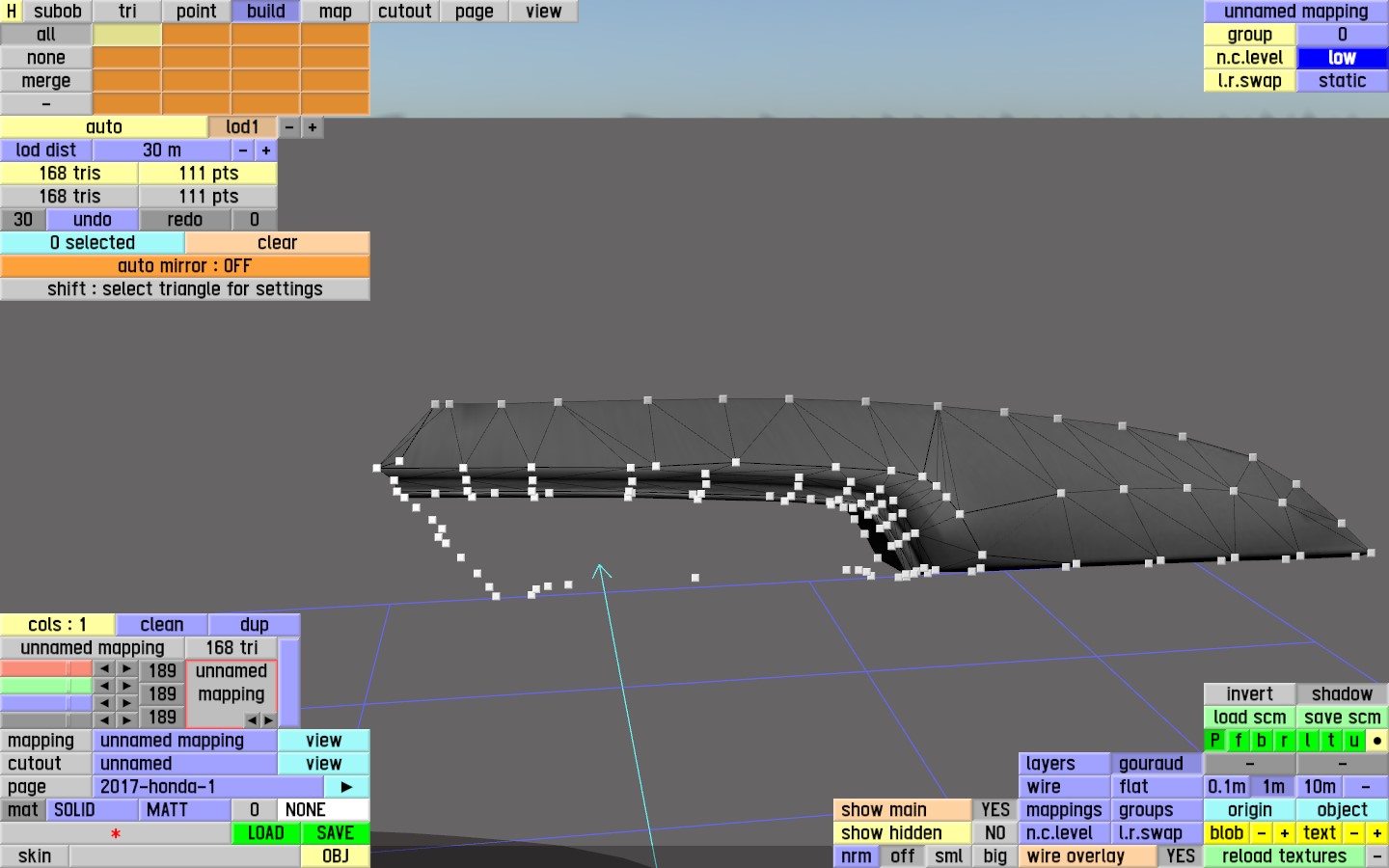Select the green b view button

point(1262,741)
